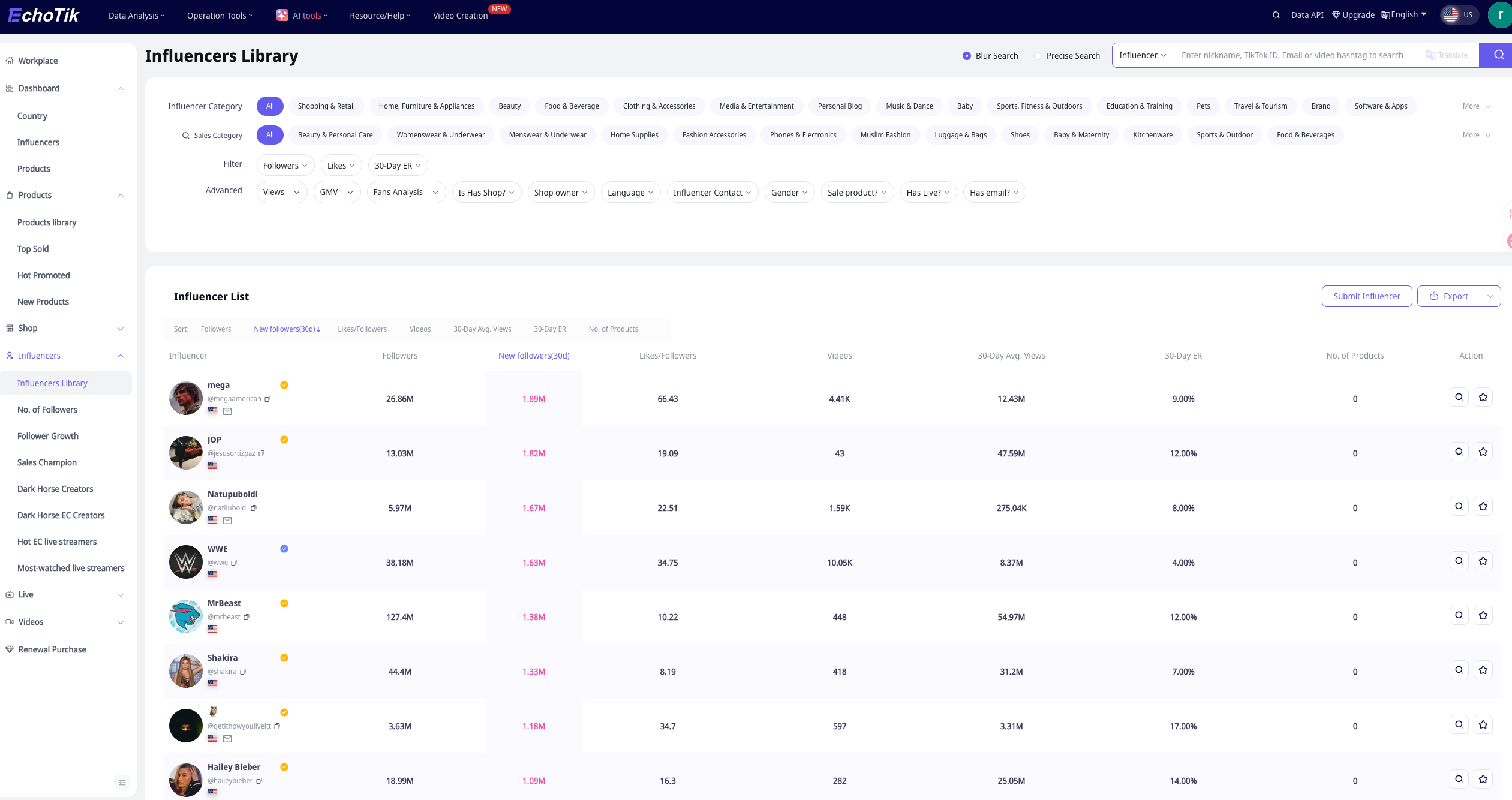Click the email icon under mega
The width and height of the screenshot is (1512, 800).
pos(227,411)
